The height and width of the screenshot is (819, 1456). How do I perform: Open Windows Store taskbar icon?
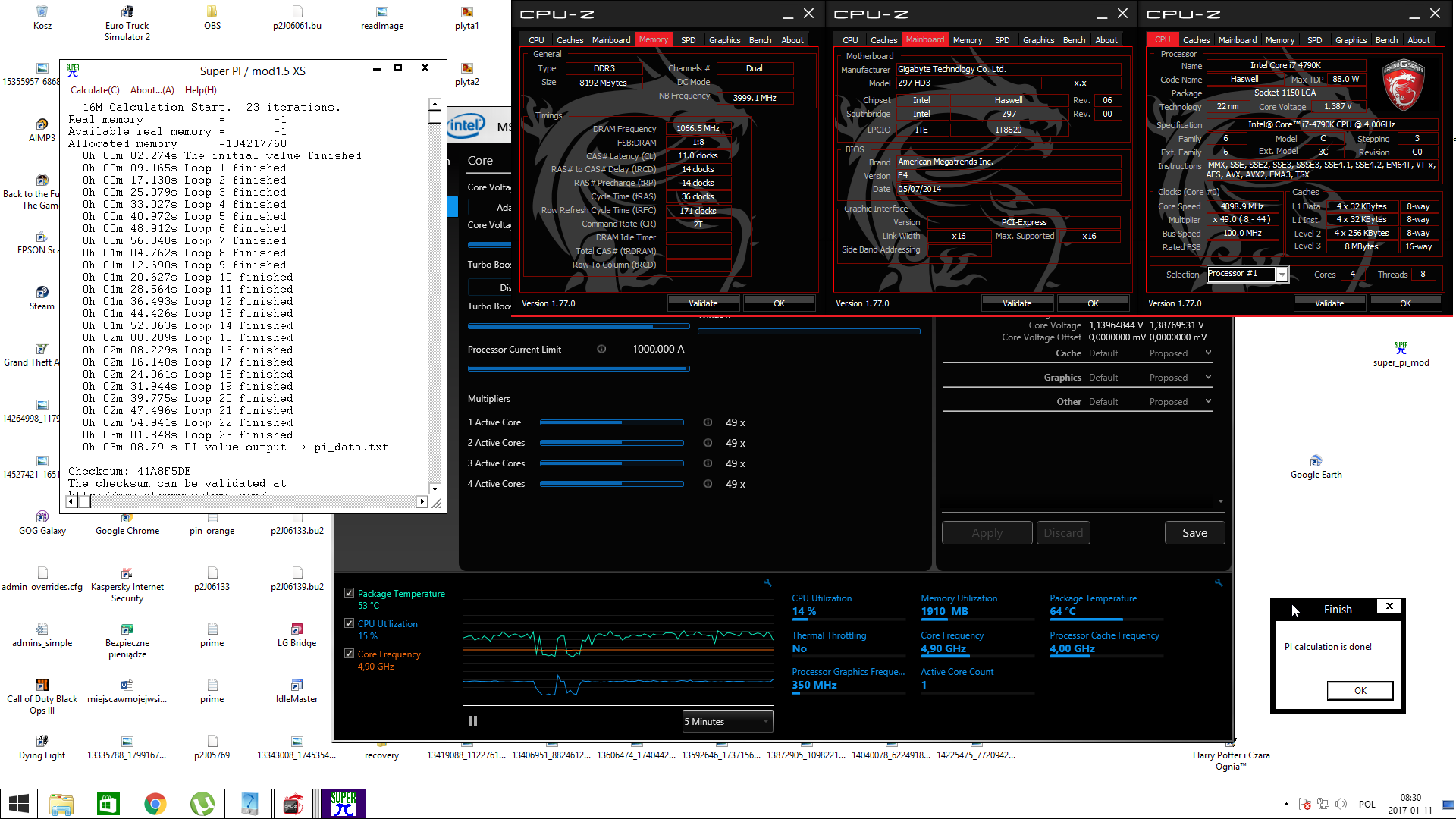click(x=108, y=804)
